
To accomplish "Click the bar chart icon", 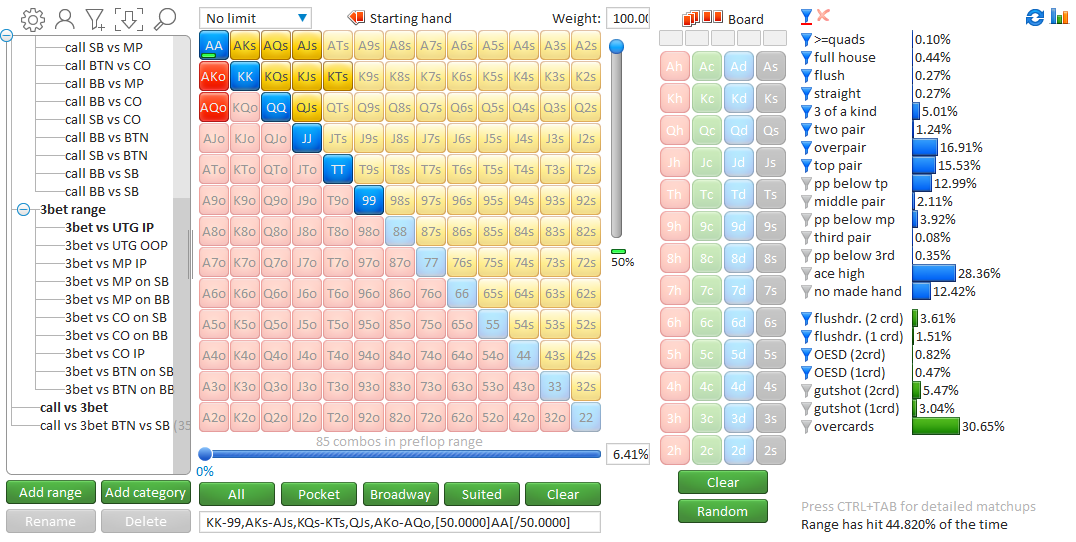I will [1060, 16].
